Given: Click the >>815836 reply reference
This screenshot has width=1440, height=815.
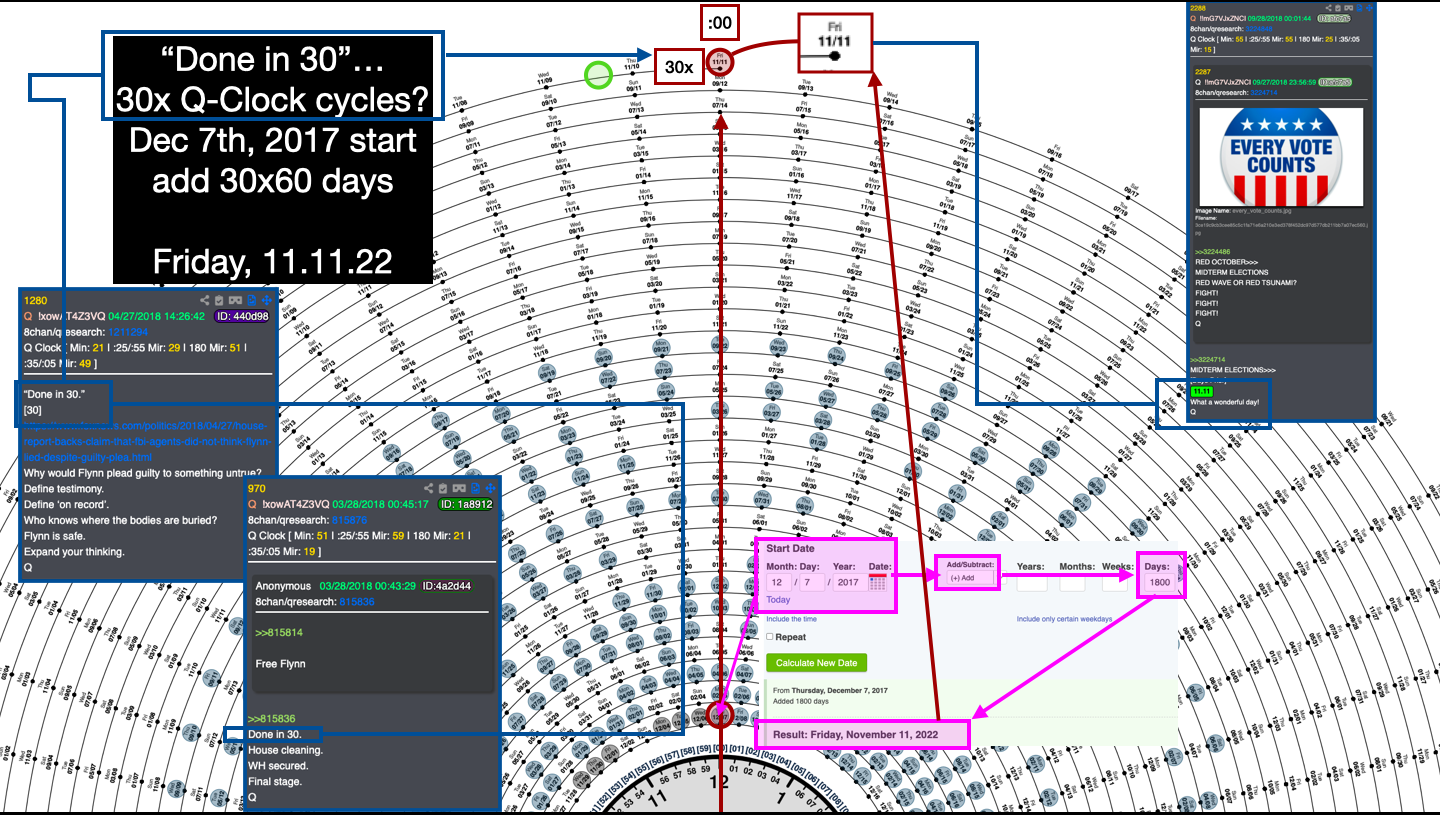Looking at the screenshot, I should click(x=272, y=719).
